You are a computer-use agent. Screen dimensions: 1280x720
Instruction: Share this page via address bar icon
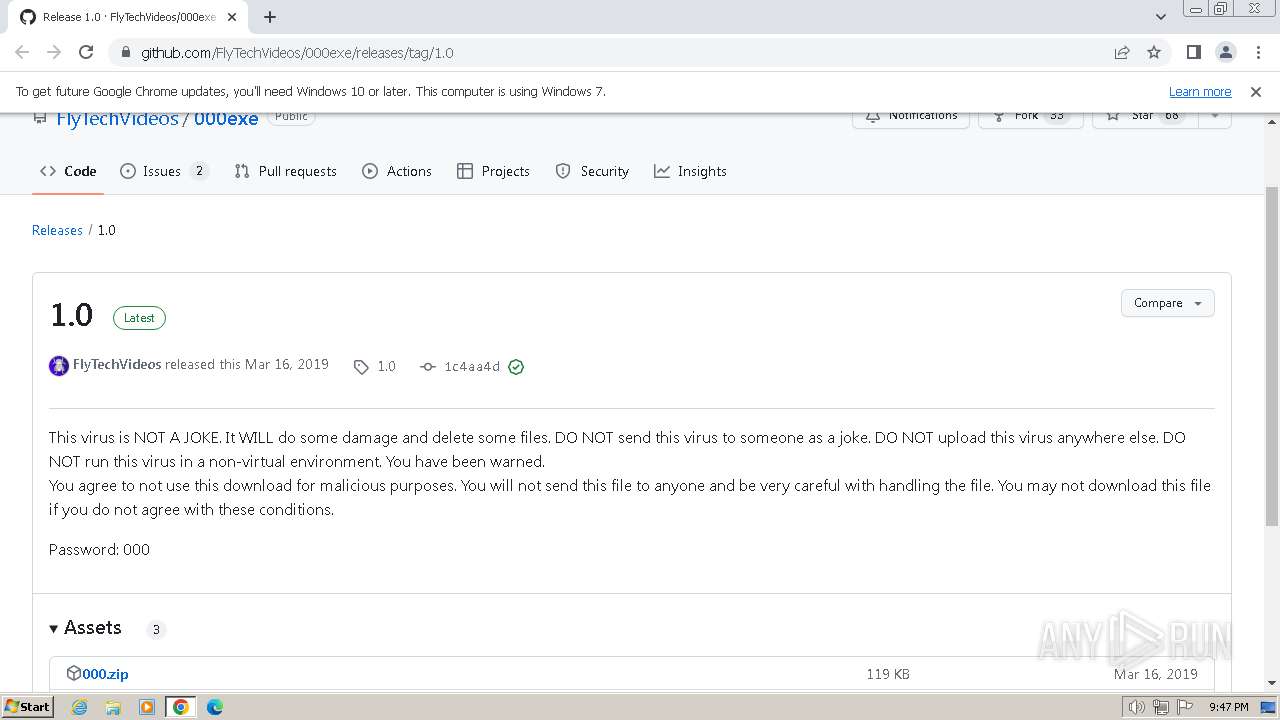coord(1122,52)
